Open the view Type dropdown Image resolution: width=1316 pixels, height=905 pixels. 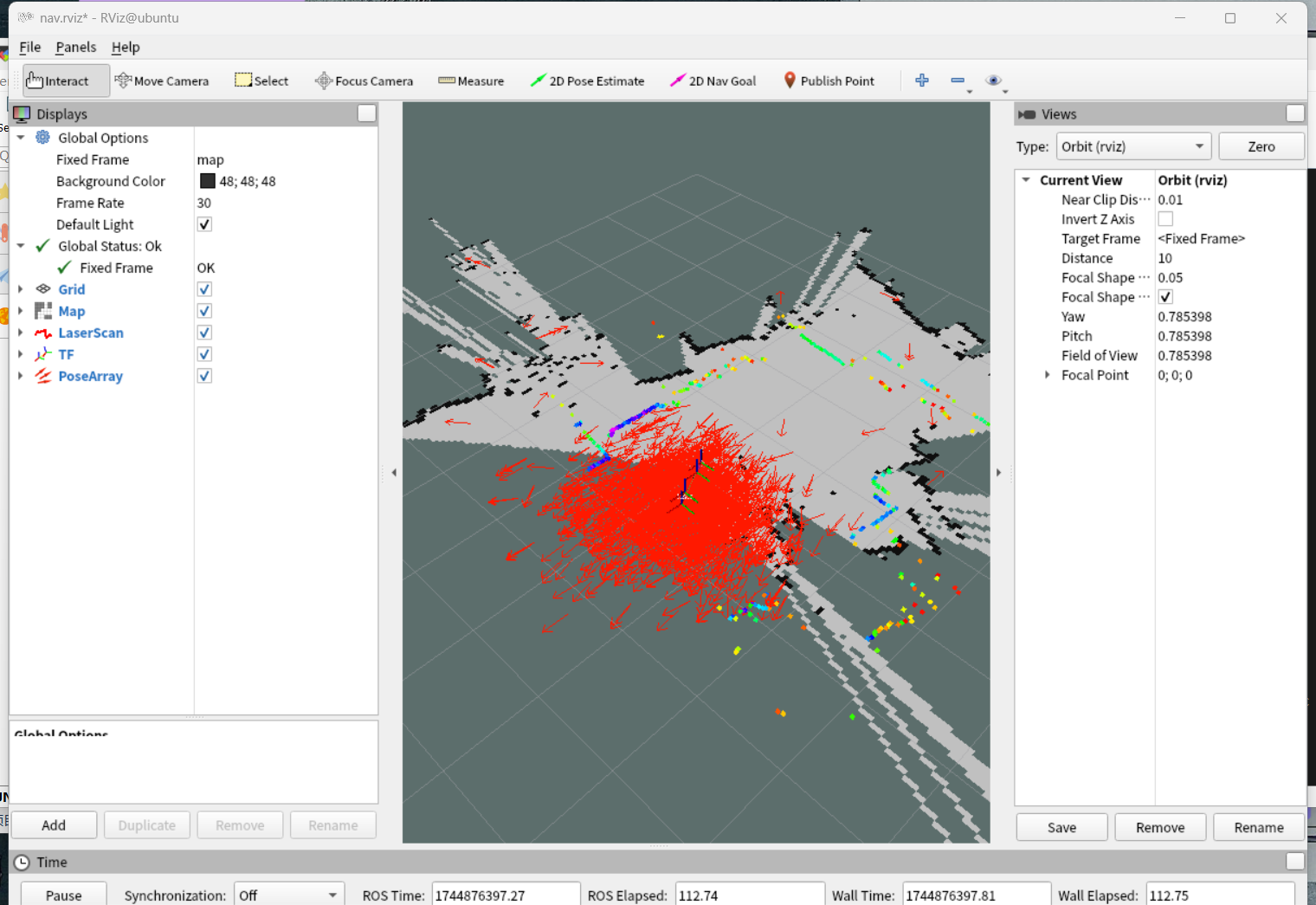coord(1132,146)
